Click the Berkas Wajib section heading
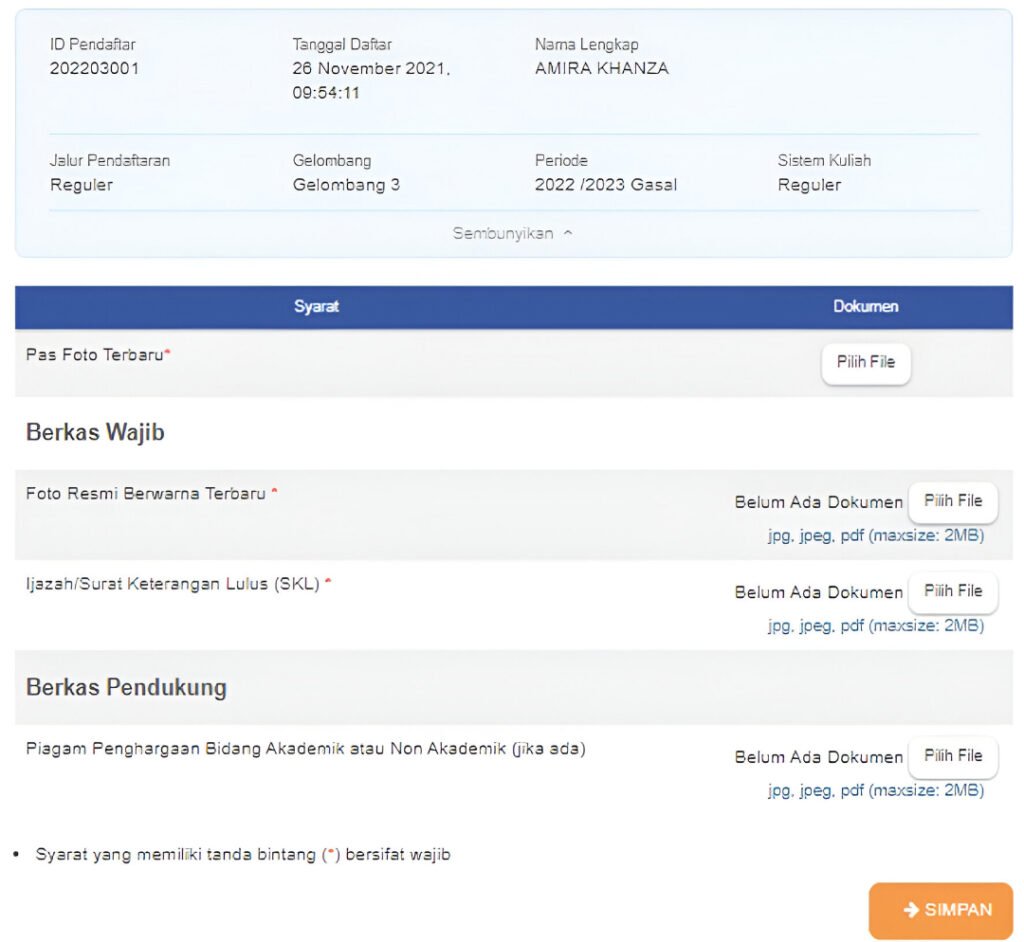This screenshot has height=942, width=1024. coord(95,433)
